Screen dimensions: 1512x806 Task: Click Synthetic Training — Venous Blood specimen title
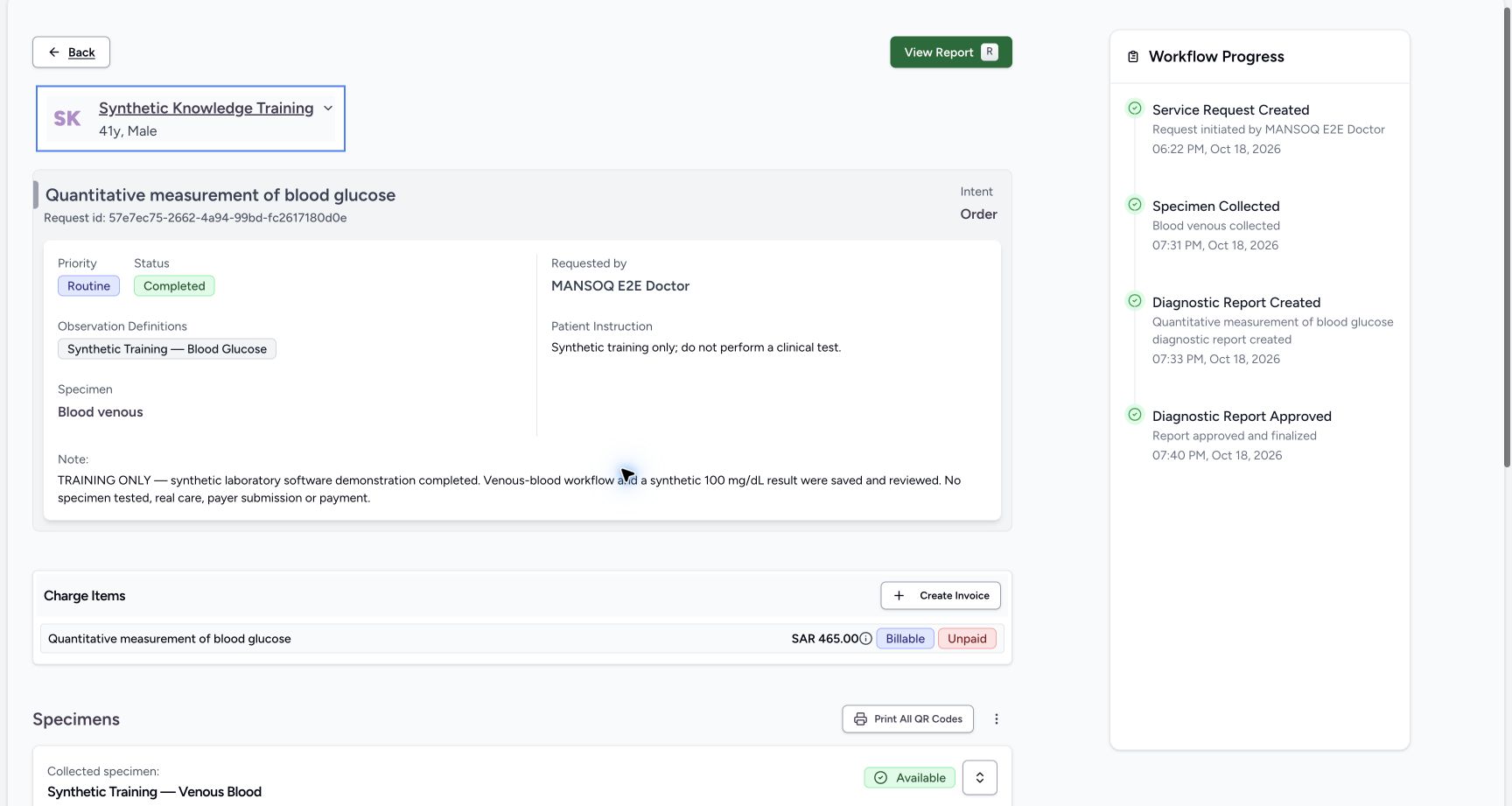coord(154,792)
